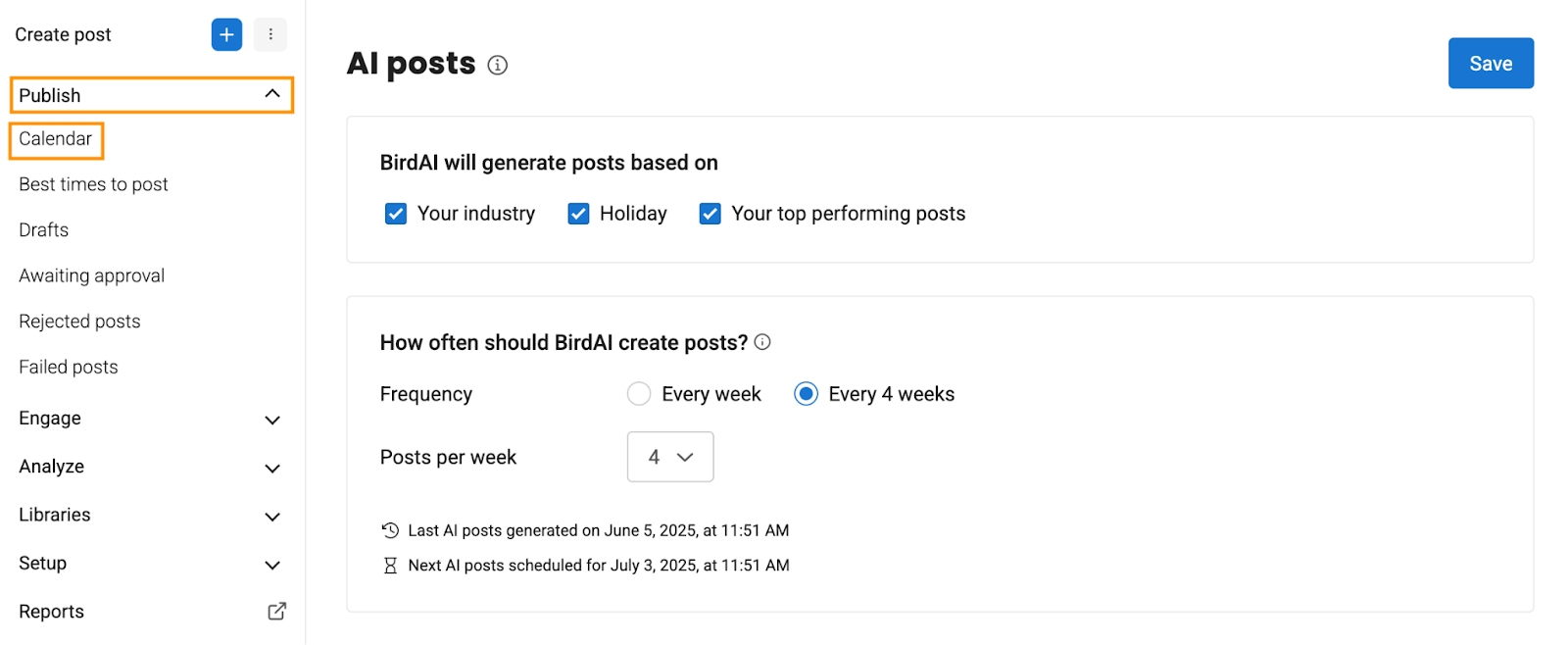Collapse the Publish section chevron
Viewport: 1568px width, 645px height.
coord(272,94)
